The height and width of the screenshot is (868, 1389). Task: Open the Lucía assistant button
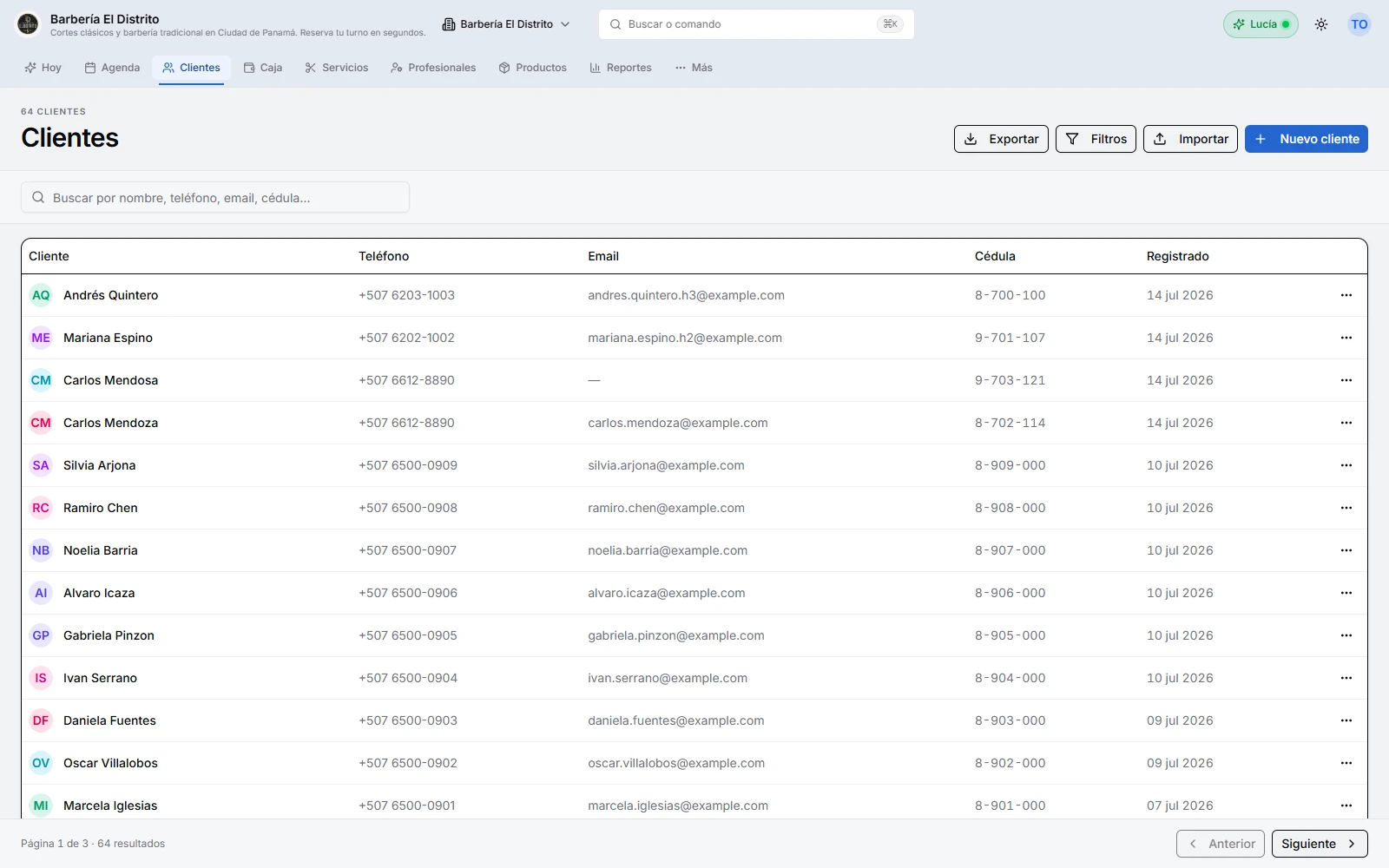pyautogui.click(x=1261, y=24)
